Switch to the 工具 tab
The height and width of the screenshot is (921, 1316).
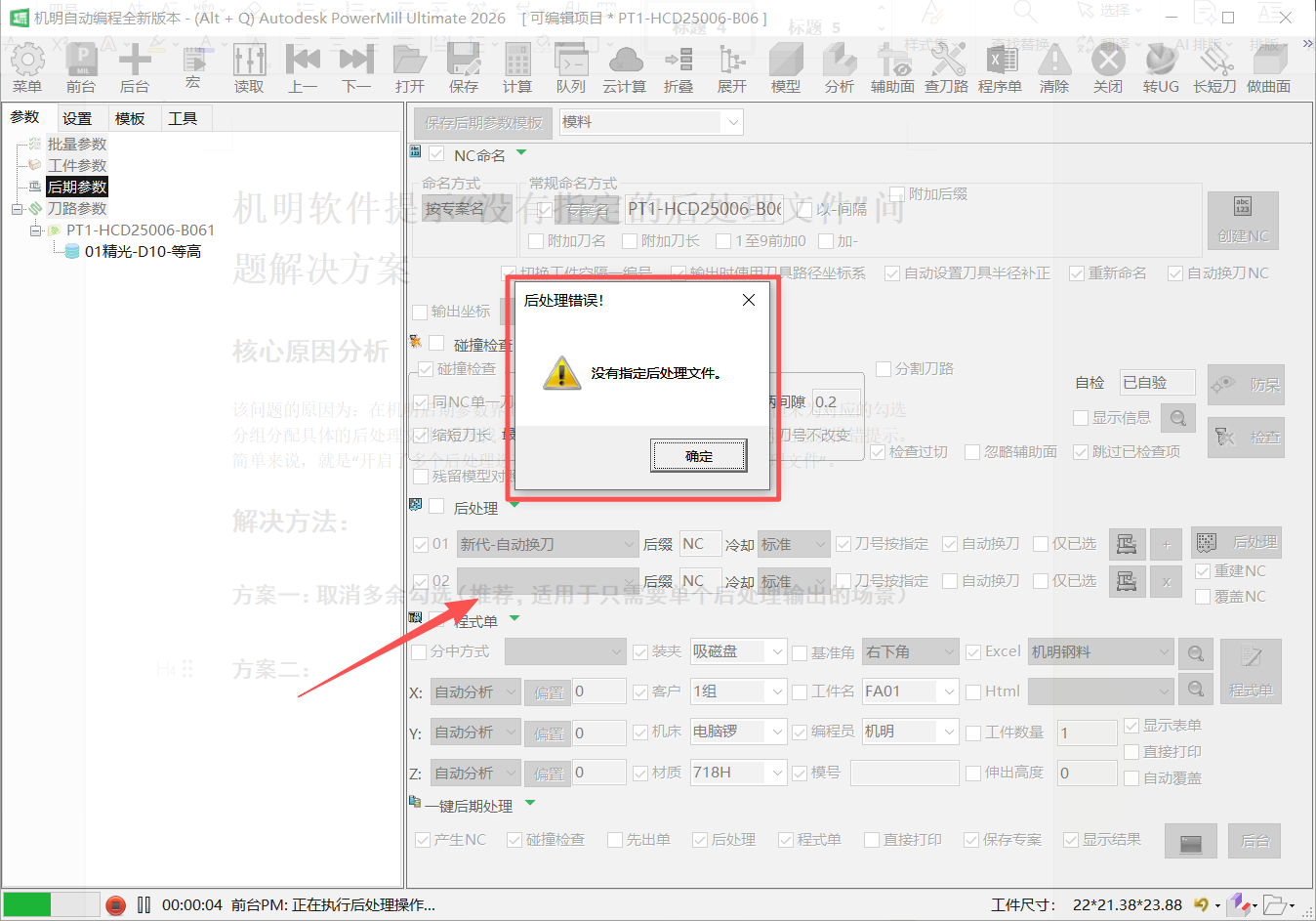coord(183,118)
